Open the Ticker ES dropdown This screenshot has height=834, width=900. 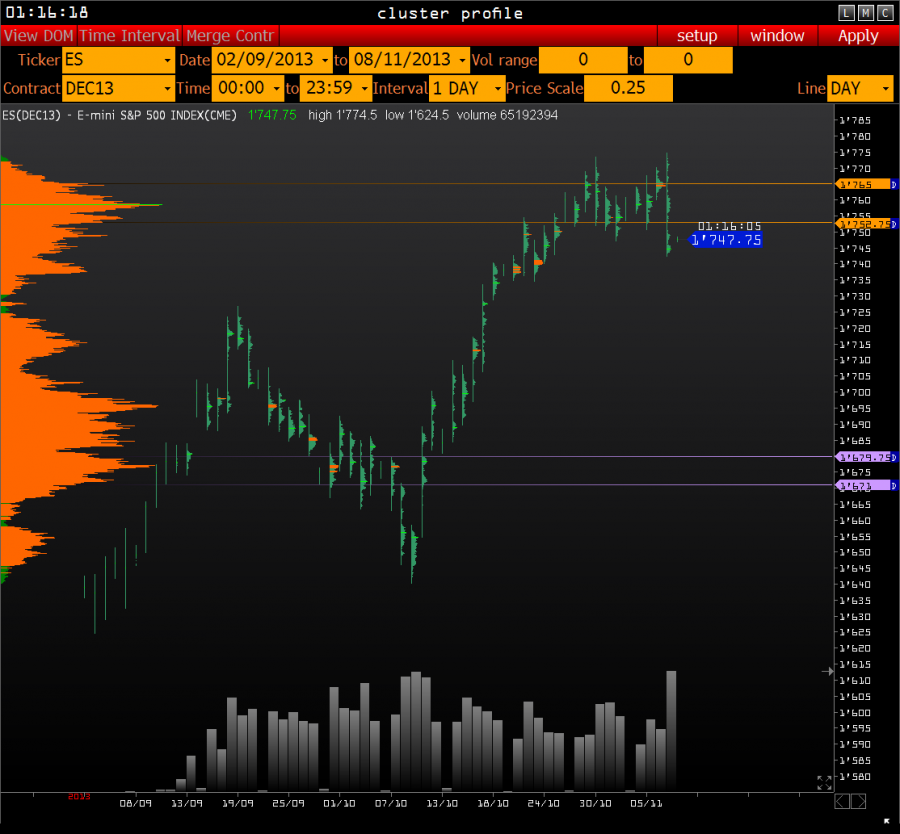(118, 60)
